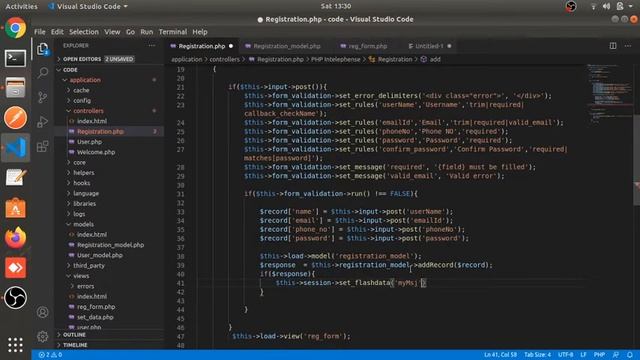Open User_model.php in models folder
The image size is (640, 360).
(100, 255)
